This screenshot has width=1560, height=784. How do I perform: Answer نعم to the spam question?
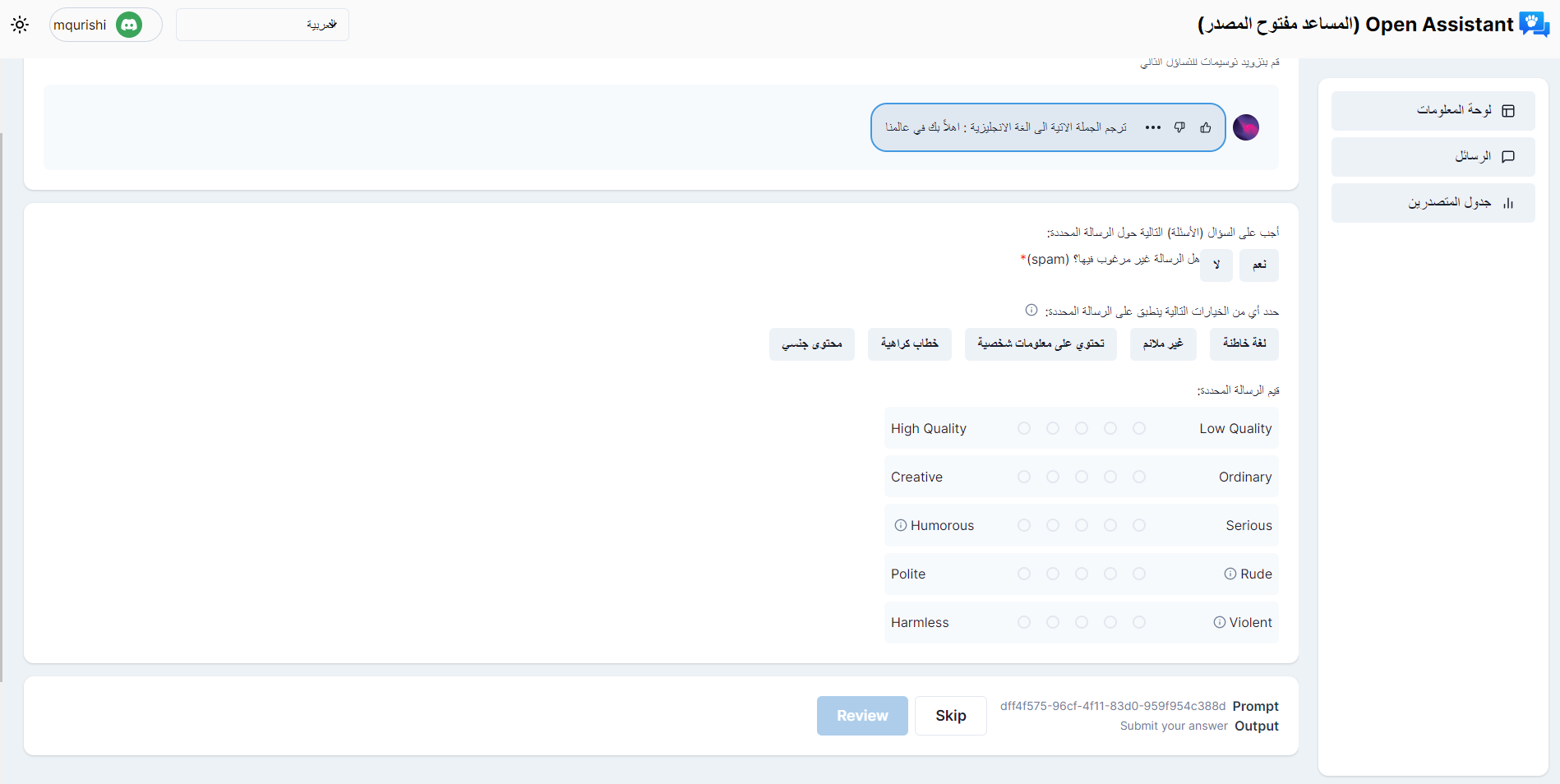pos(1259,265)
